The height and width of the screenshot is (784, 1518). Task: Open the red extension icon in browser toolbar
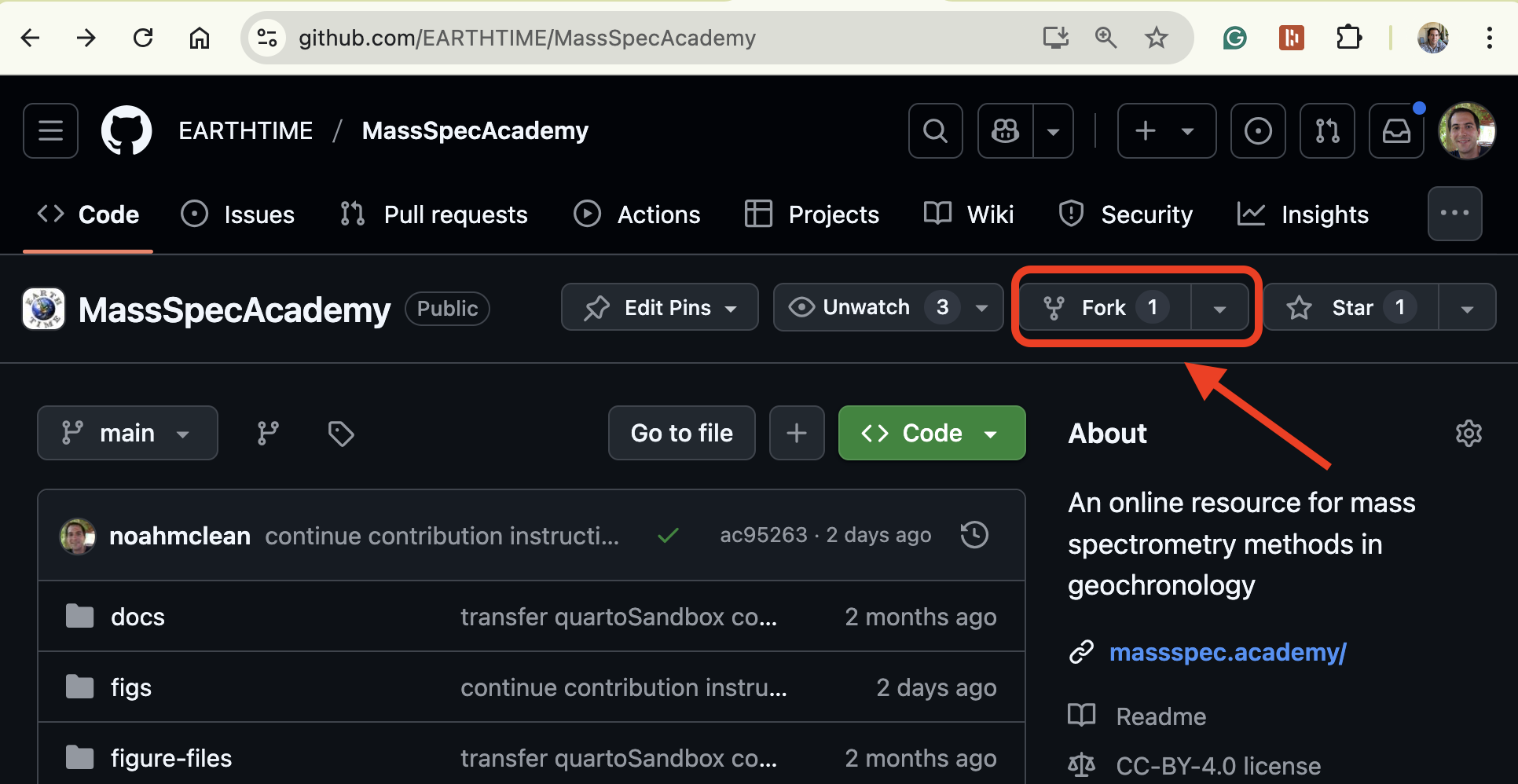pos(1292,38)
